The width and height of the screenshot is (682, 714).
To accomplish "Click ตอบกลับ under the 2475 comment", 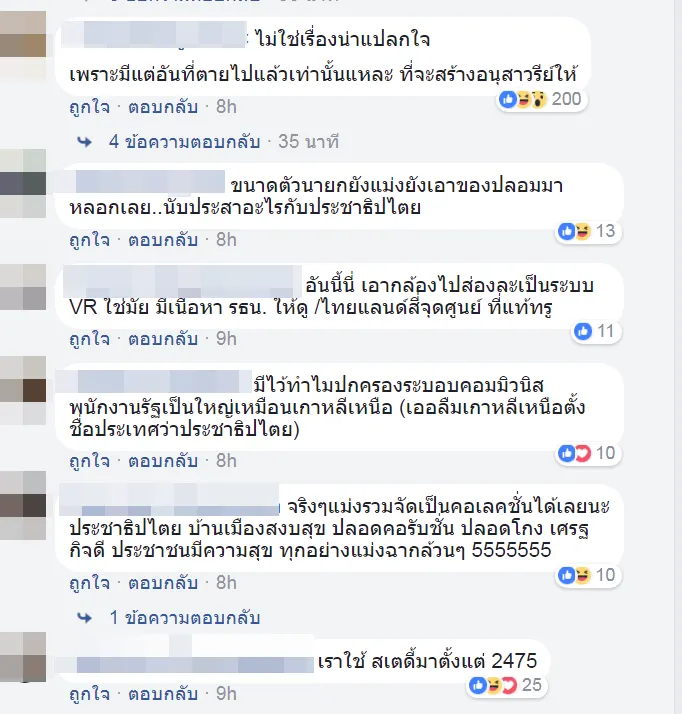I will [x=163, y=694].
